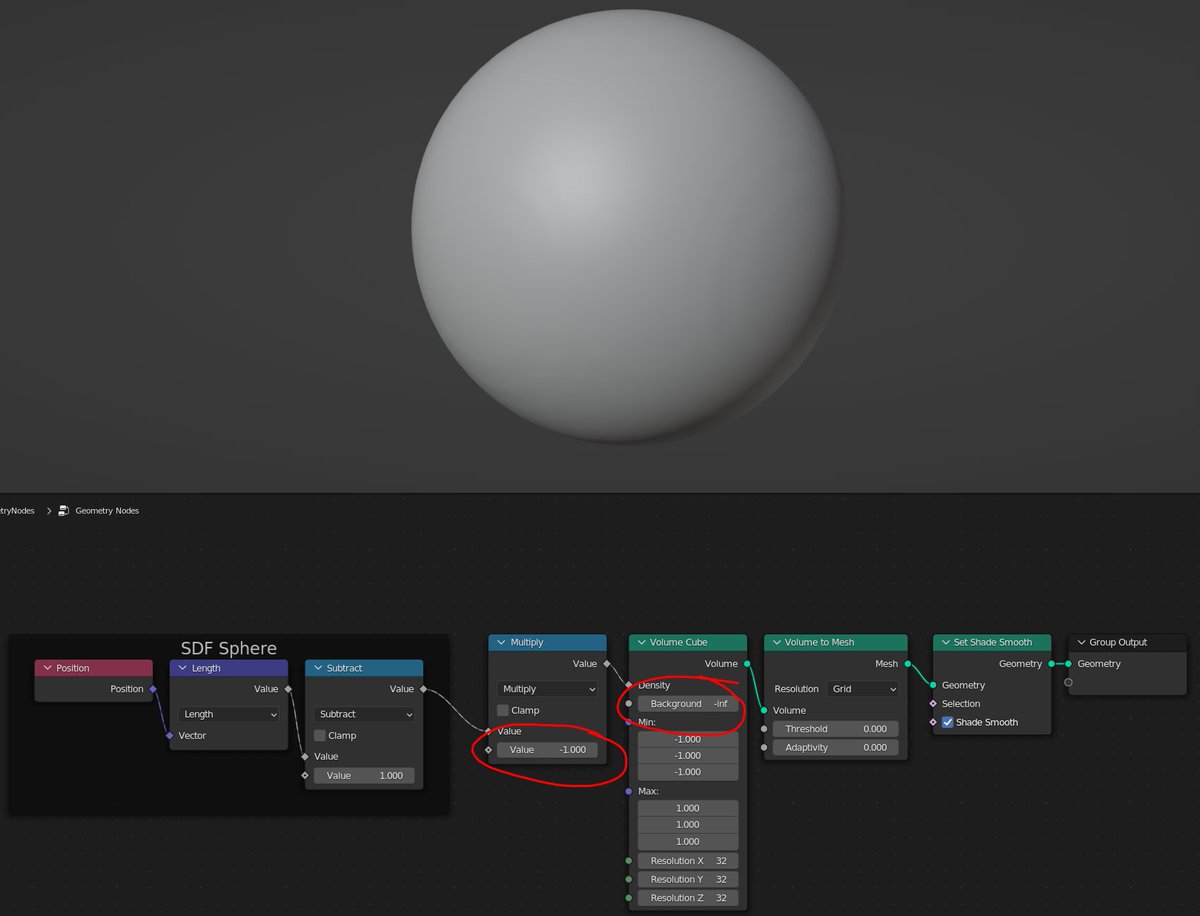
Task: Click the Geometry Nodes breadcrumb icon
Action: 63,510
